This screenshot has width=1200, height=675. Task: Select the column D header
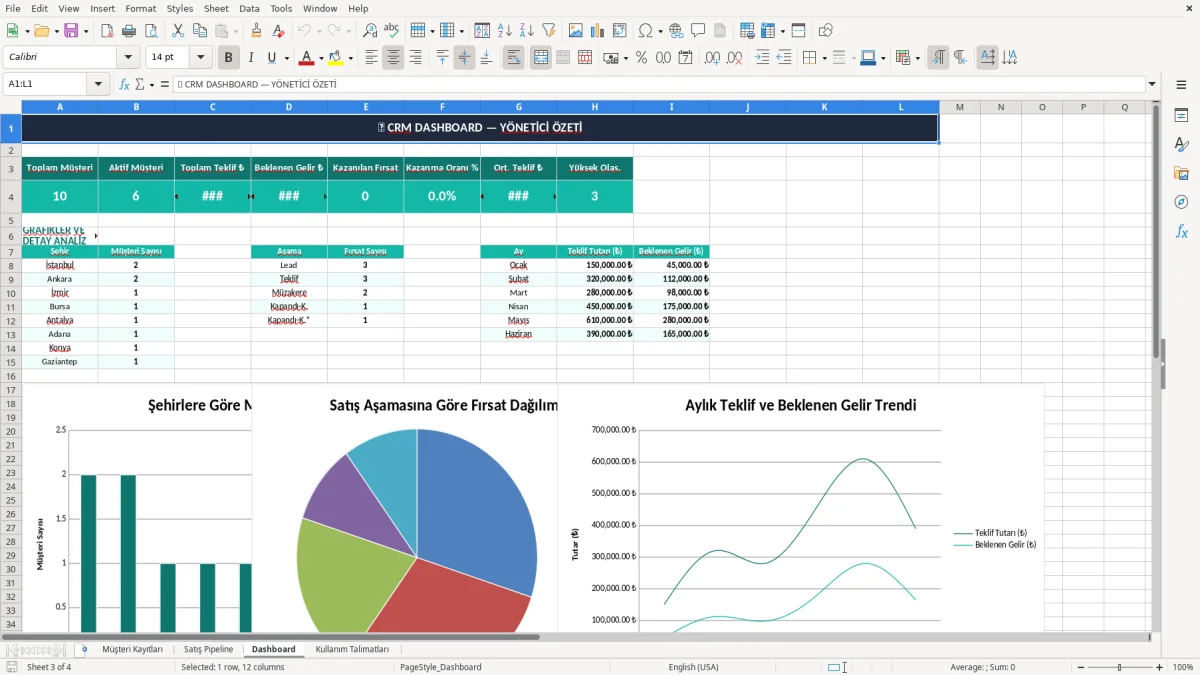[x=289, y=107]
